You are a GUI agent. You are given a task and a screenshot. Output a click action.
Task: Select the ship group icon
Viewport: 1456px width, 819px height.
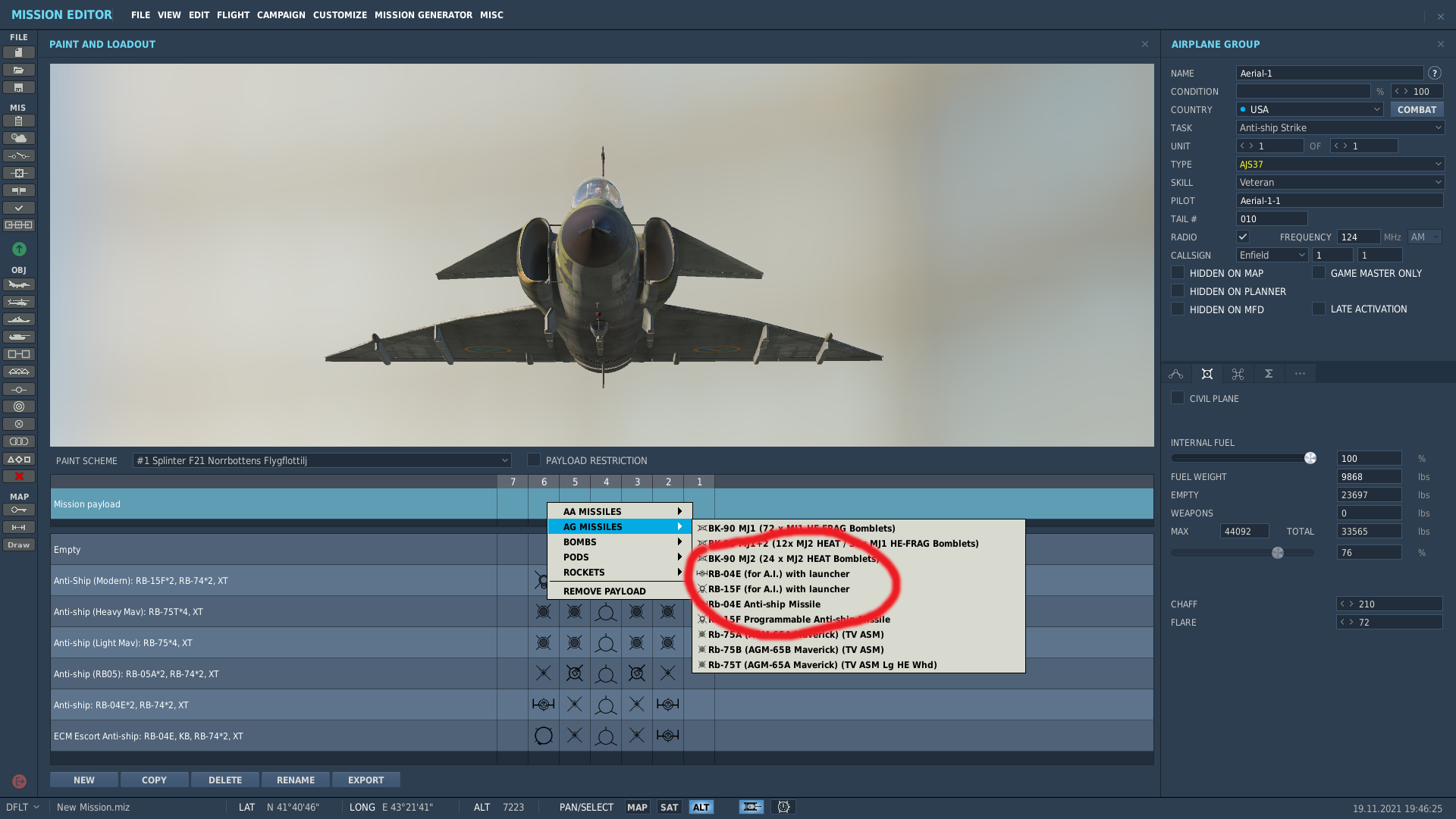[x=19, y=319]
